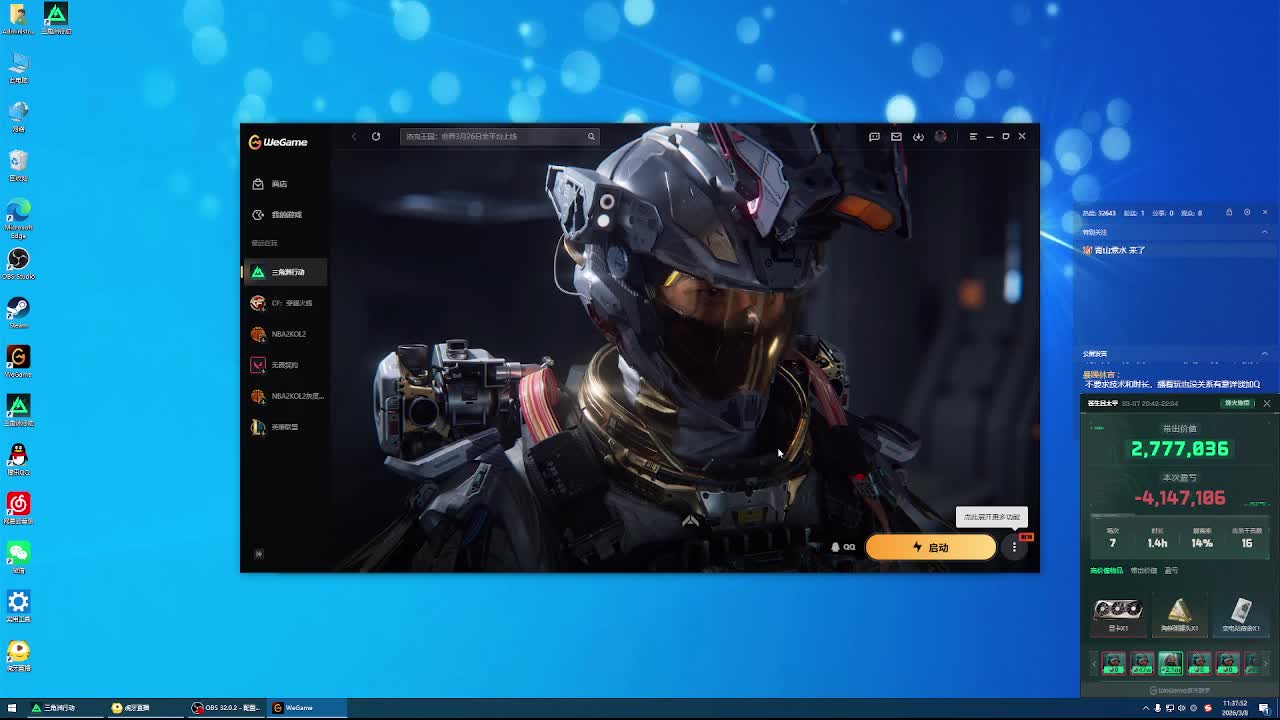Viewport: 1280px width, 720px height.
Task: Collapse the top chat section chevron
Action: [x=1264, y=232]
